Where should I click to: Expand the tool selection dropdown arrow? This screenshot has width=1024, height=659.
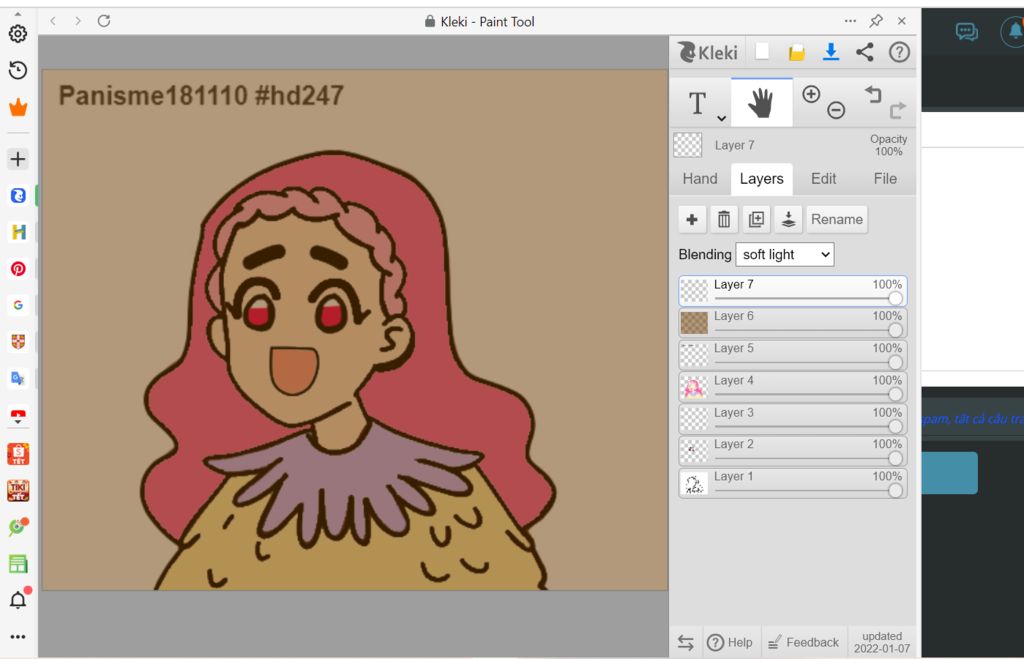tap(721, 118)
